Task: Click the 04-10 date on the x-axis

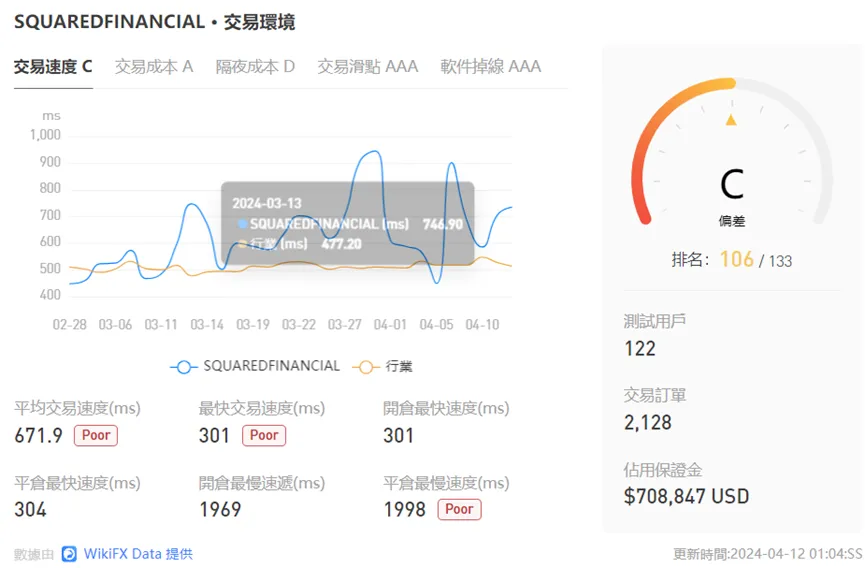Action: click(x=482, y=324)
